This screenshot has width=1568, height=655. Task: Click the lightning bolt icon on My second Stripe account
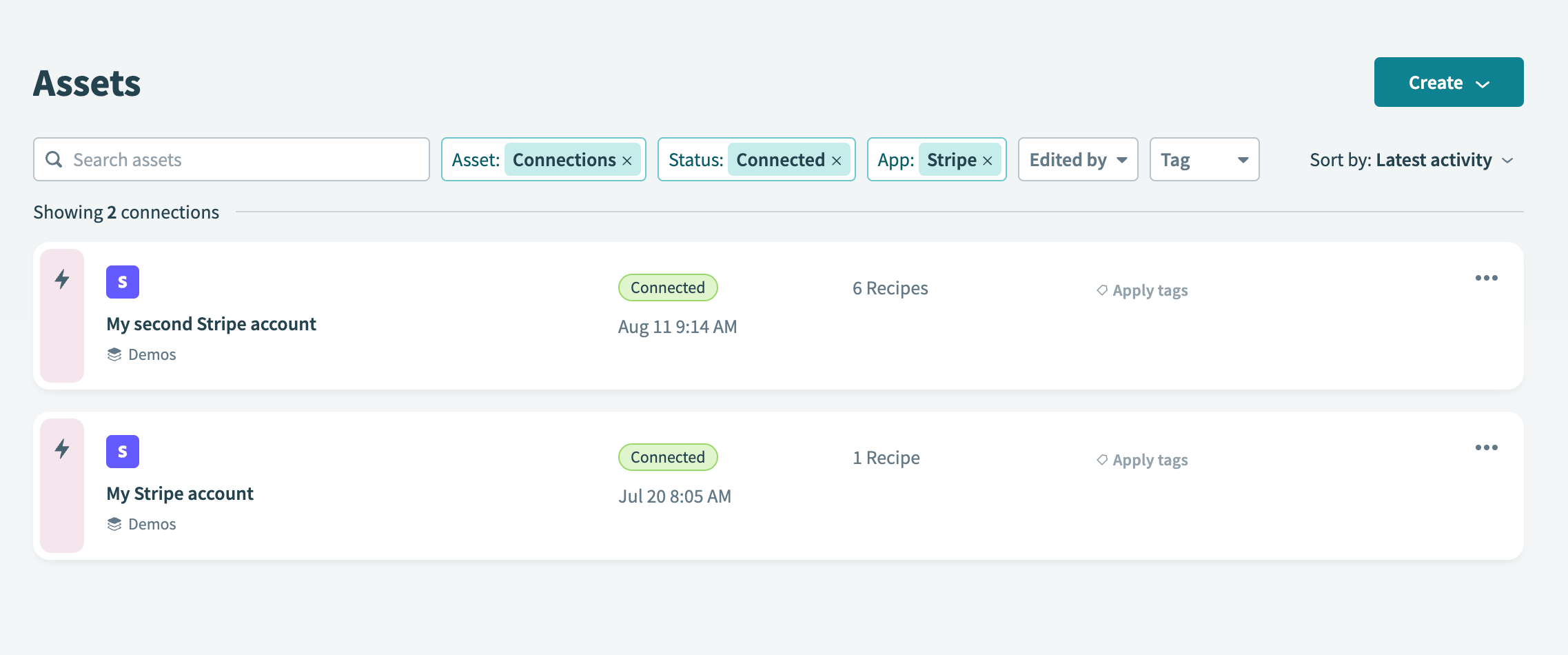coord(62,279)
